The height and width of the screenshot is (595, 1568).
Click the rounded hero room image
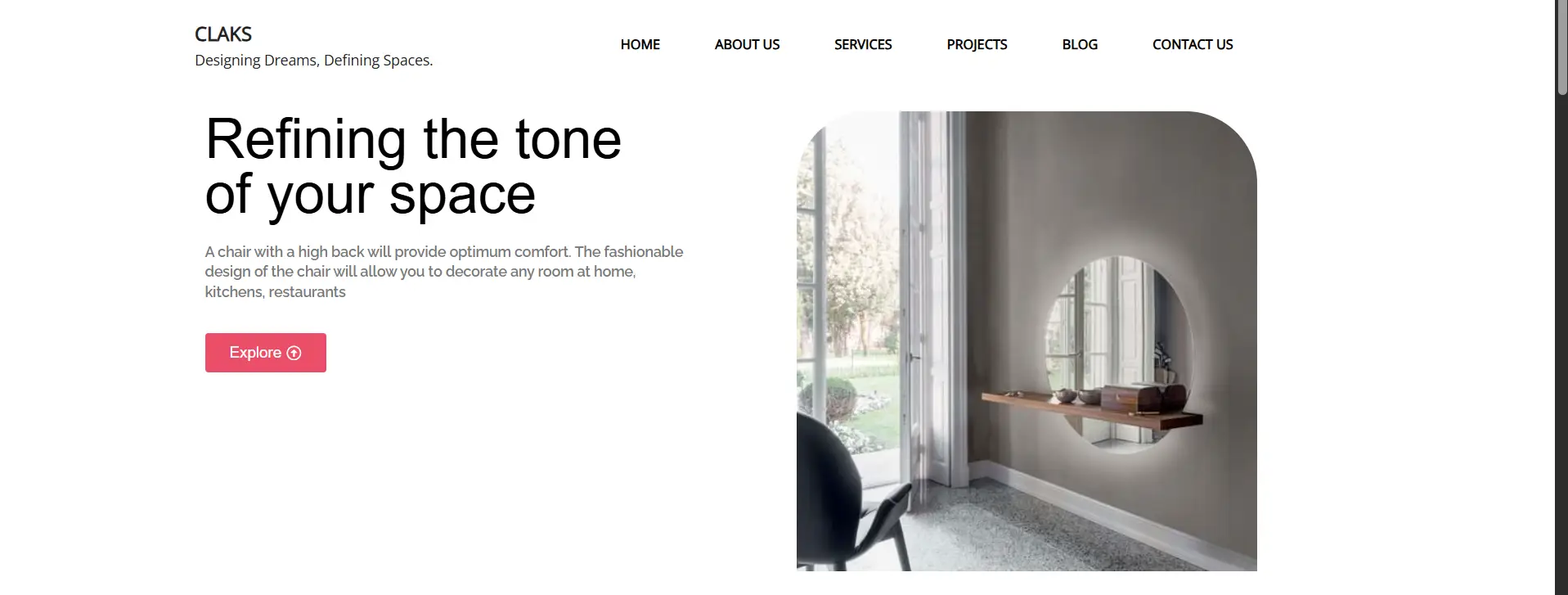[1027, 341]
